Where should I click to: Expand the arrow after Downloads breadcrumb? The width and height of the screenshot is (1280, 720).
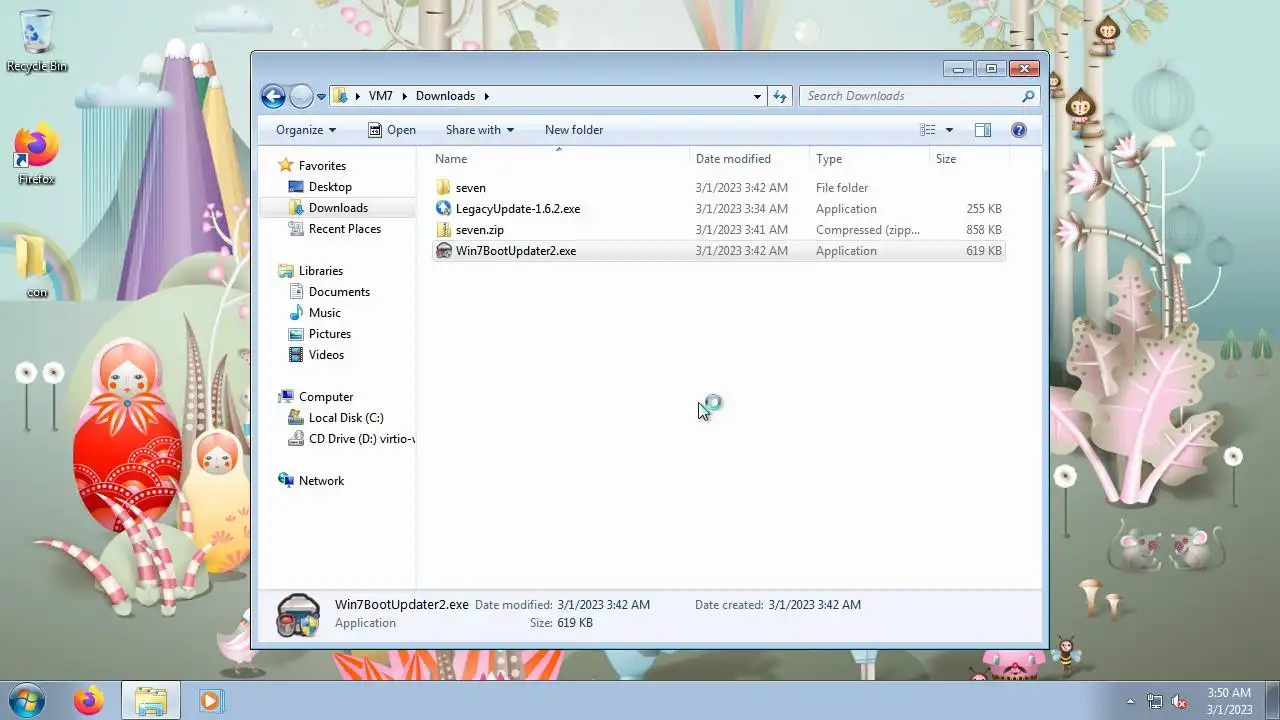click(487, 96)
